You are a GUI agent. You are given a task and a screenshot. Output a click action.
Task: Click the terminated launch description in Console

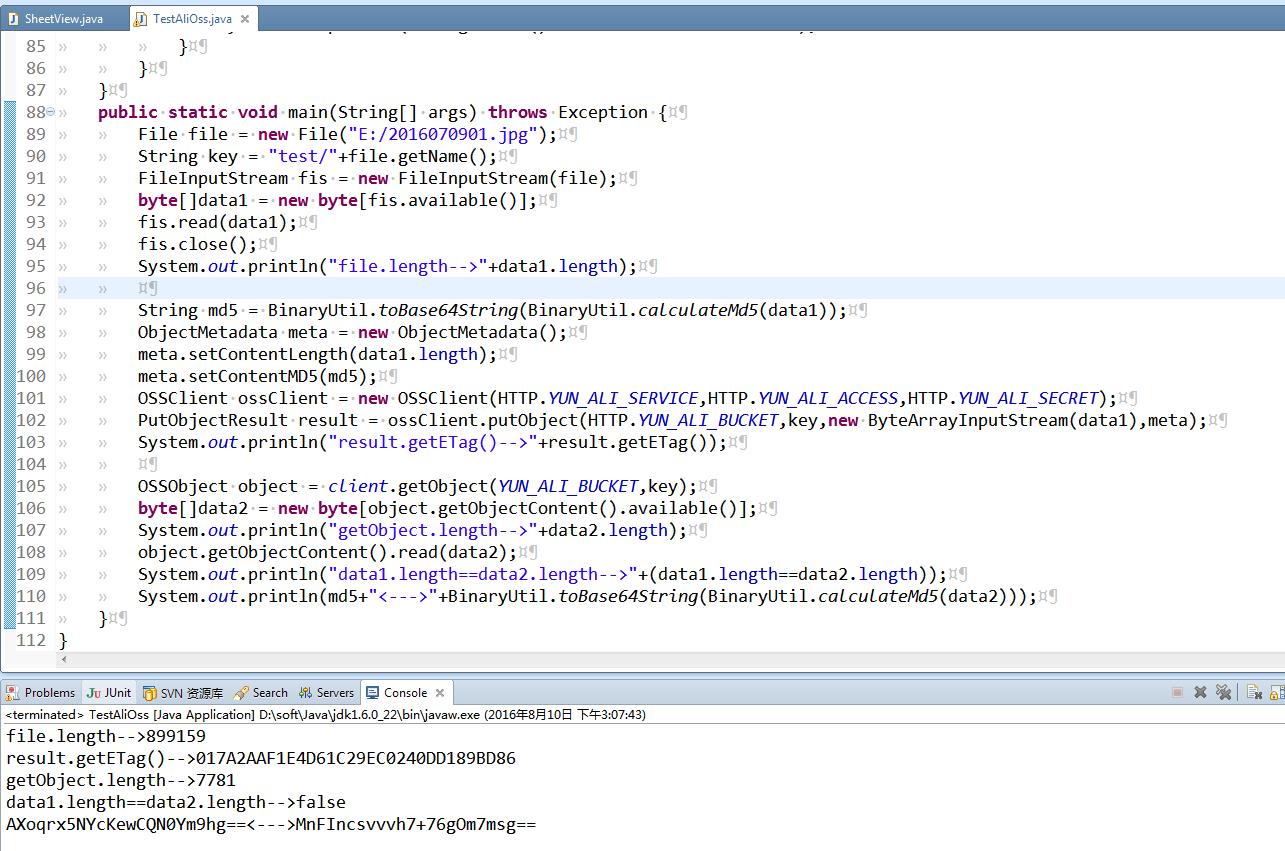pos(326,715)
